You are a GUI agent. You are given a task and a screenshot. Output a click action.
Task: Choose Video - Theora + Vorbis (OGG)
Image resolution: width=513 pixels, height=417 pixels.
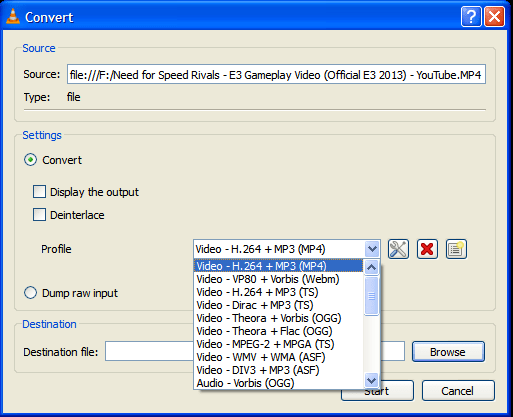(279, 318)
